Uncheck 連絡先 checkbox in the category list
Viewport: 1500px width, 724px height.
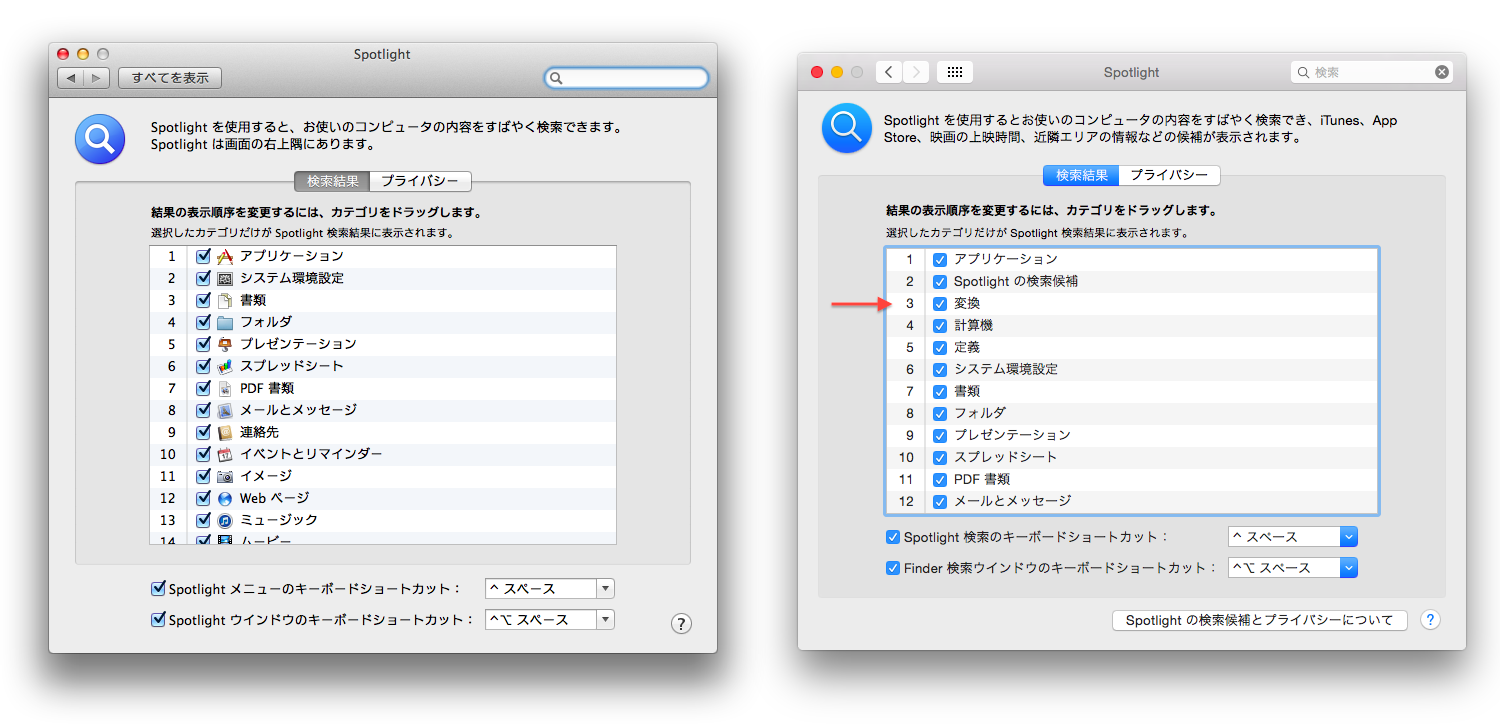pyautogui.click(x=204, y=433)
